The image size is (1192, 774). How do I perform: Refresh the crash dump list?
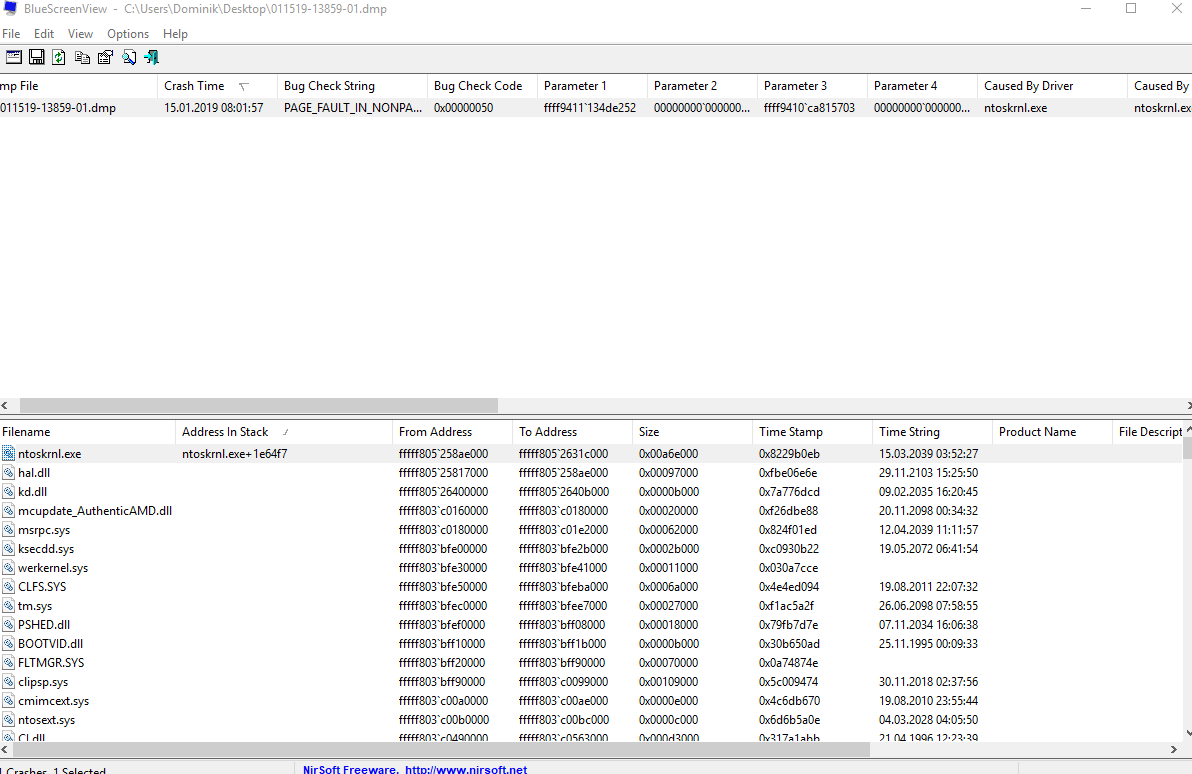pos(59,57)
